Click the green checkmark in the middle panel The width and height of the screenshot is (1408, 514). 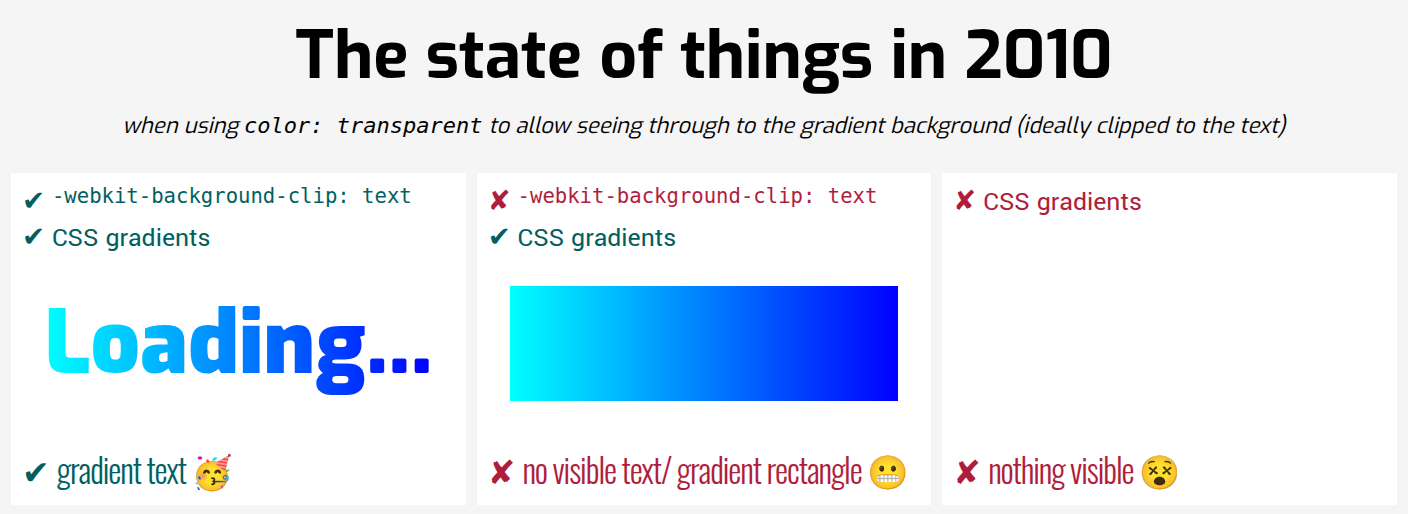(499, 238)
